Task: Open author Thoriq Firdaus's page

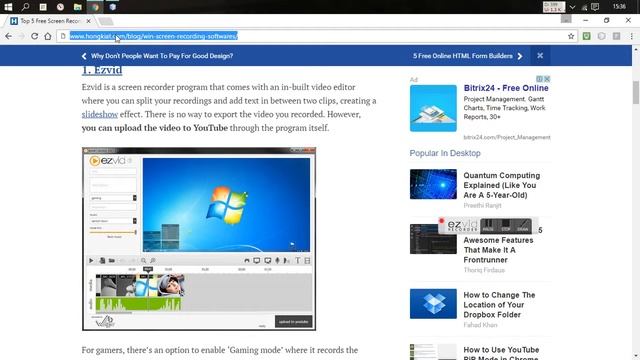Action: (x=484, y=270)
